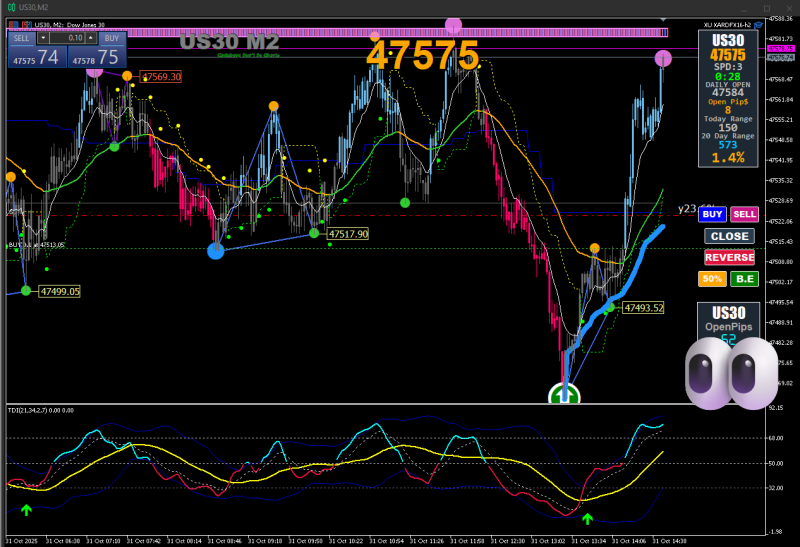Click the chart shift triangle marker
The height and width of the screenshot is (547, 800).
tap(663, 20)
